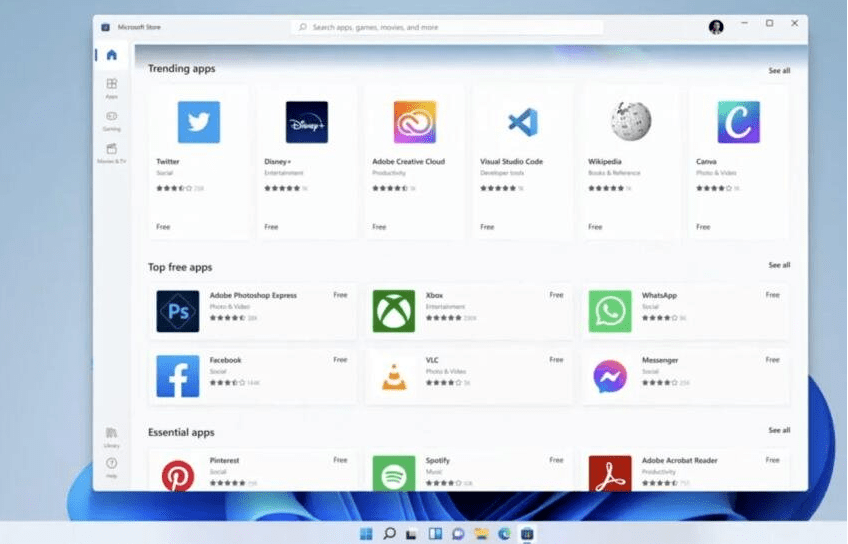Select the Disney+ app icon

tap(306, 122)
